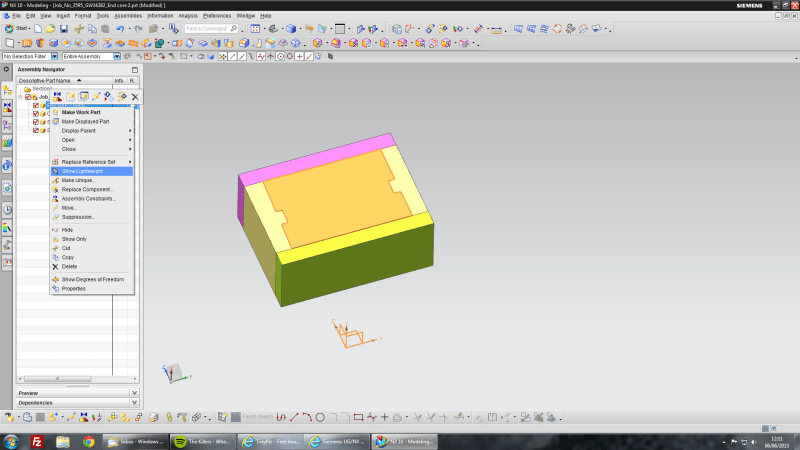Open FileZilla from the taskbar
Screen dimensions: 800x450
(37, 441)
